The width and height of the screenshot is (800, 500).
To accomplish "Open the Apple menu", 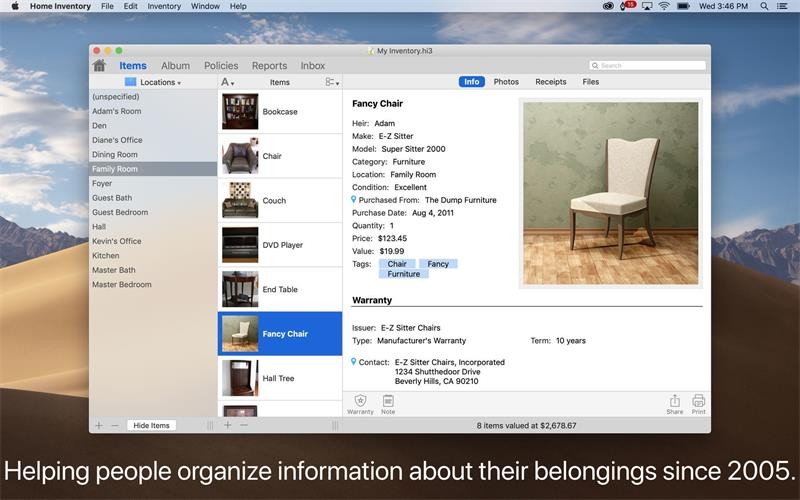I will 15,6.
